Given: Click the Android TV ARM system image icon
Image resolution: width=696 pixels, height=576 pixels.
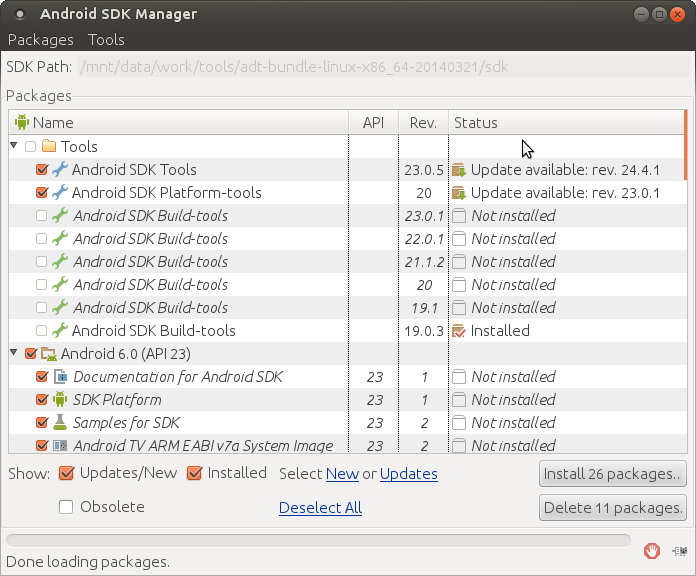Looking at the screenshot, I should tap(60, 446).
